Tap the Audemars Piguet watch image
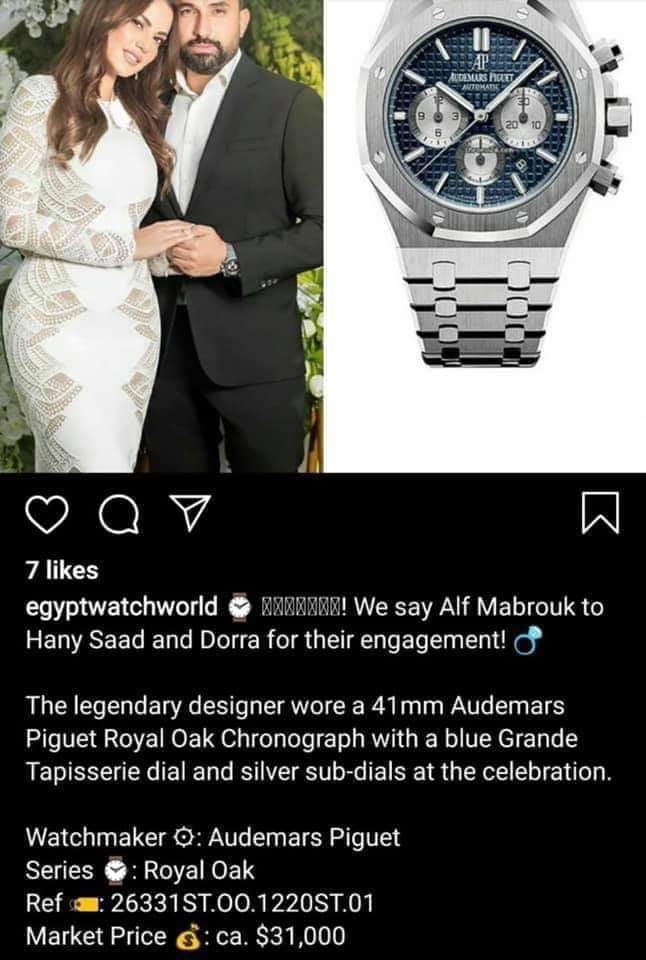The height and width of the screenshot is (960, 646). click(486, 236)
